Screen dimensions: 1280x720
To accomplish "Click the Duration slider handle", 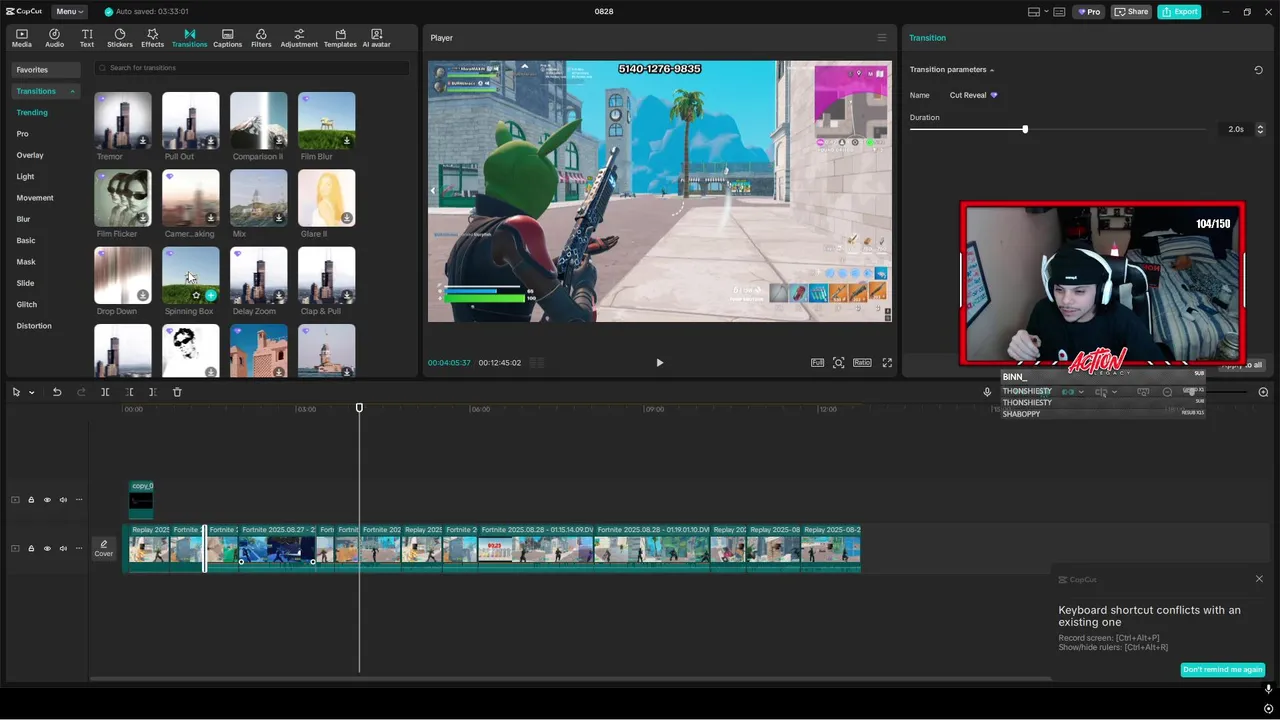I will [x=1025, y=129].
